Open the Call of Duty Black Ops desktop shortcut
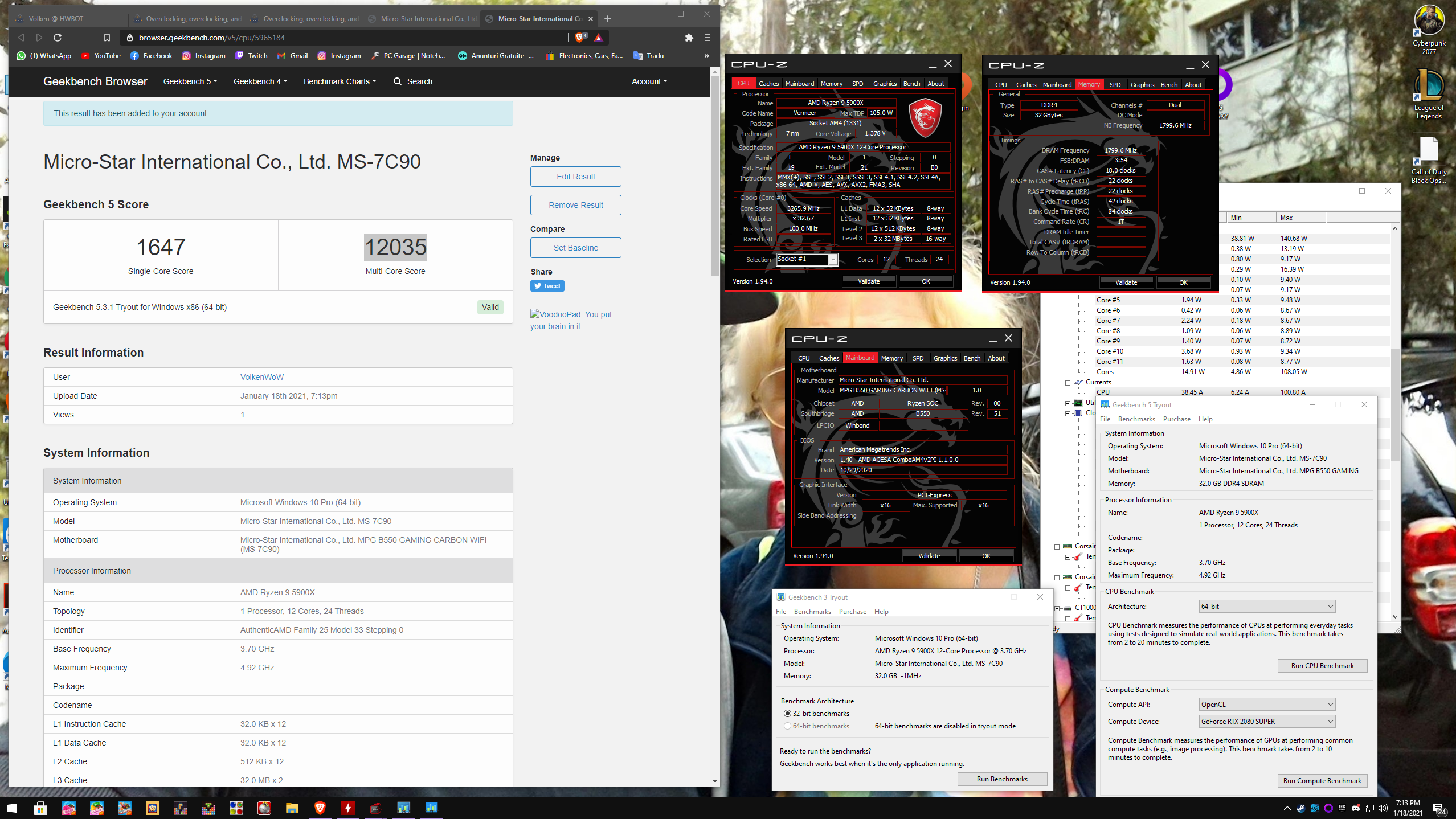Image resolution: width=1456 pixels, height=819 pixels. [x=1429, y=159]
